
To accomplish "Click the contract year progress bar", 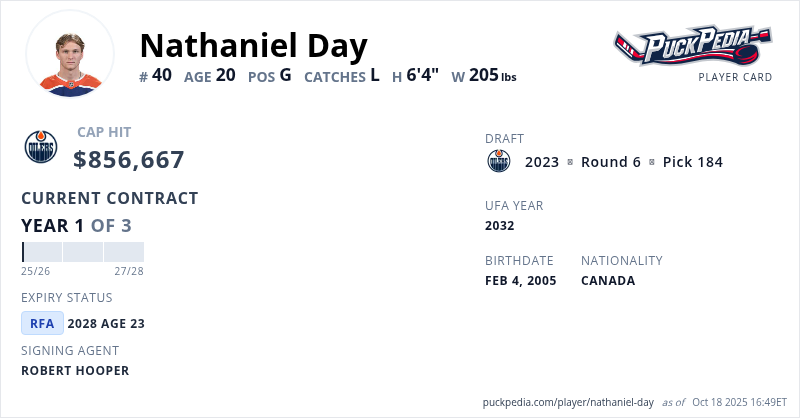I will click(82, 251).
